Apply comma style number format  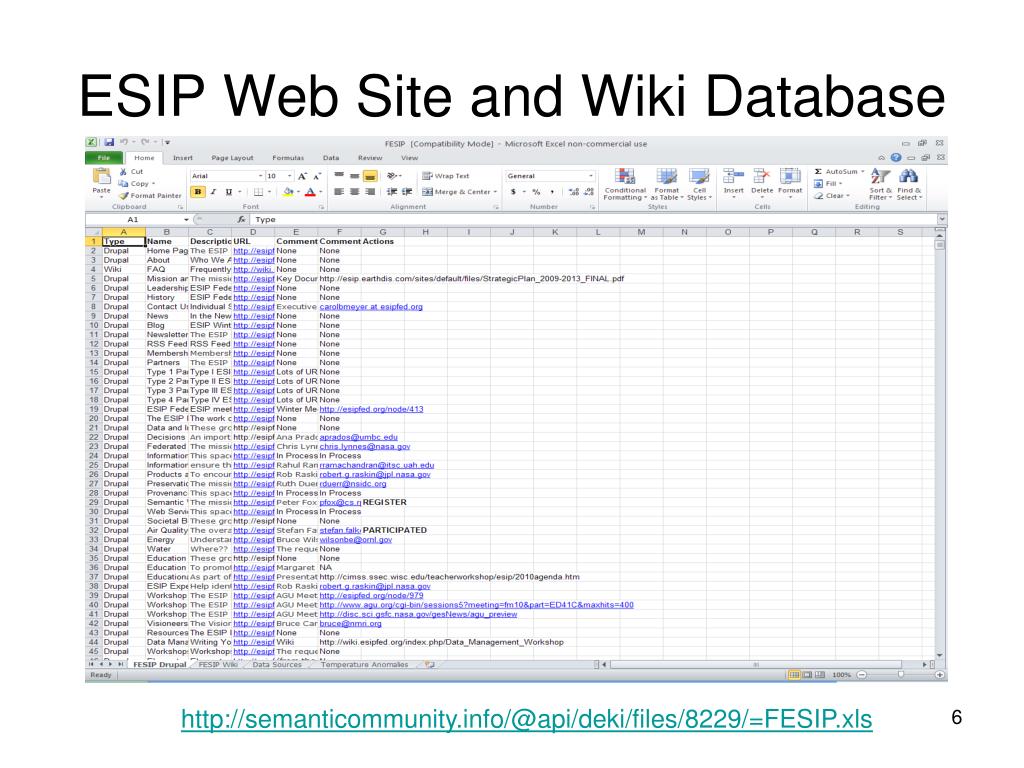click(552, 192)
